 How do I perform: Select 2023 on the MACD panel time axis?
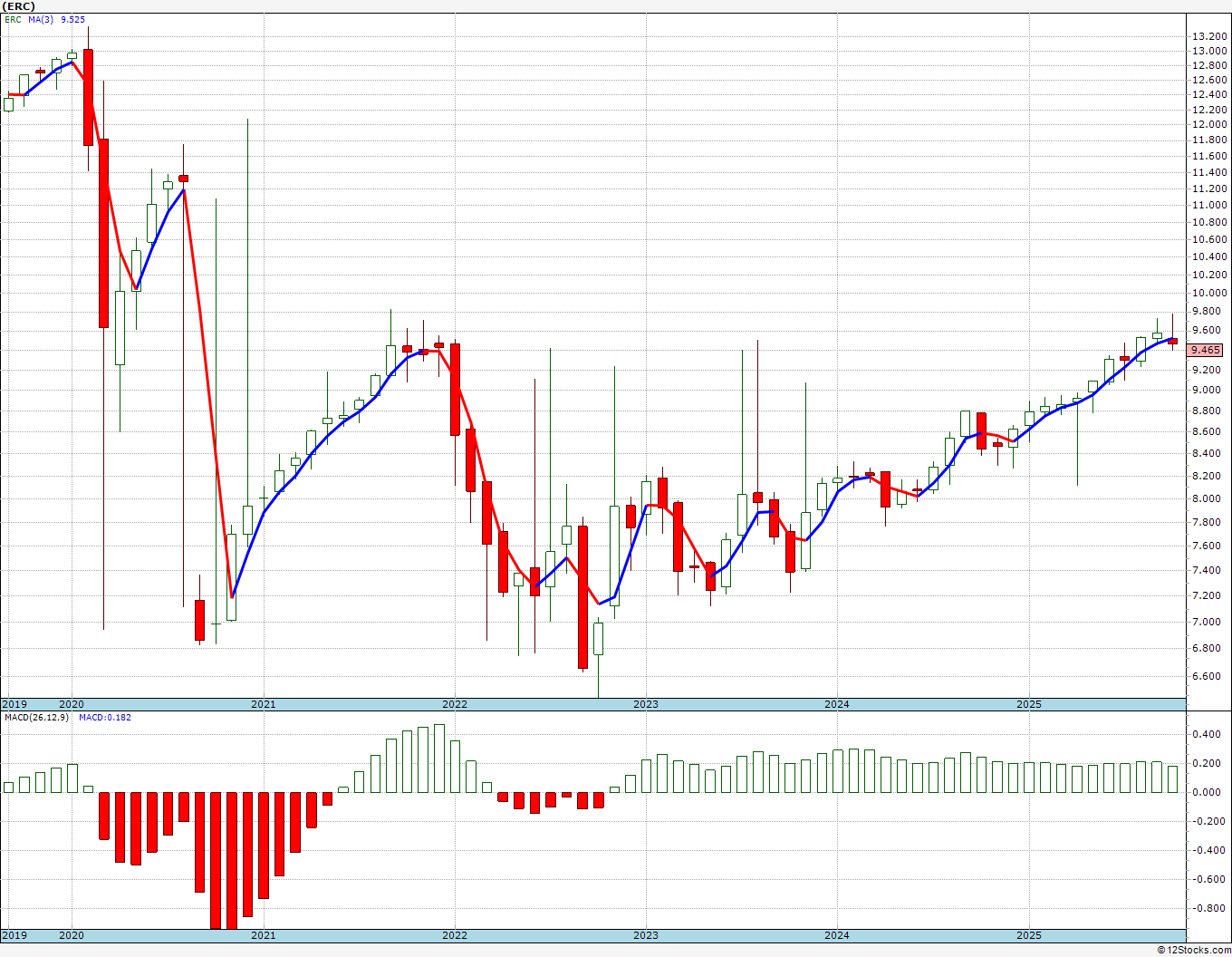pyautogui.click(x=646, y=935)
